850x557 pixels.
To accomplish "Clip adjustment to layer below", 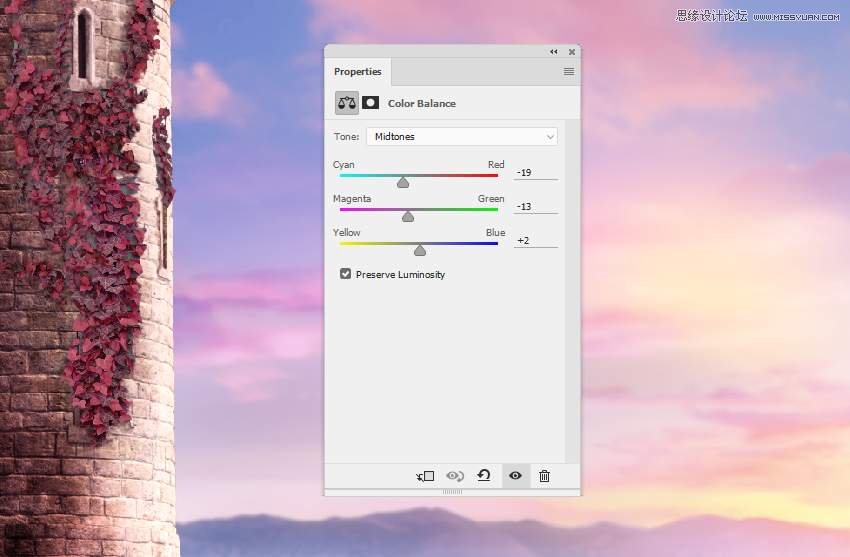I will [x=426, y=476].
